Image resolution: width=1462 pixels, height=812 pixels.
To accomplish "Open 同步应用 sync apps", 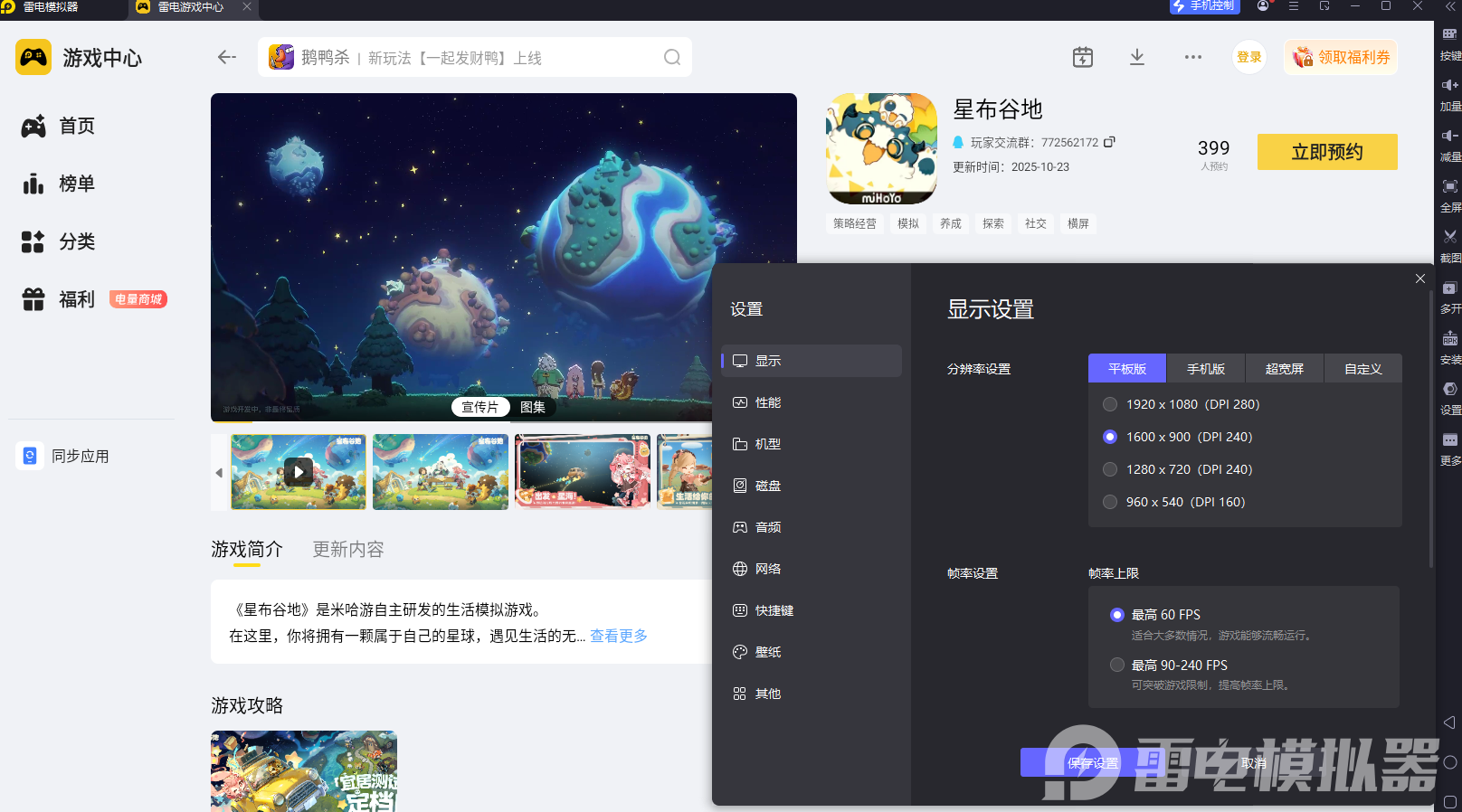I will 63,456.
